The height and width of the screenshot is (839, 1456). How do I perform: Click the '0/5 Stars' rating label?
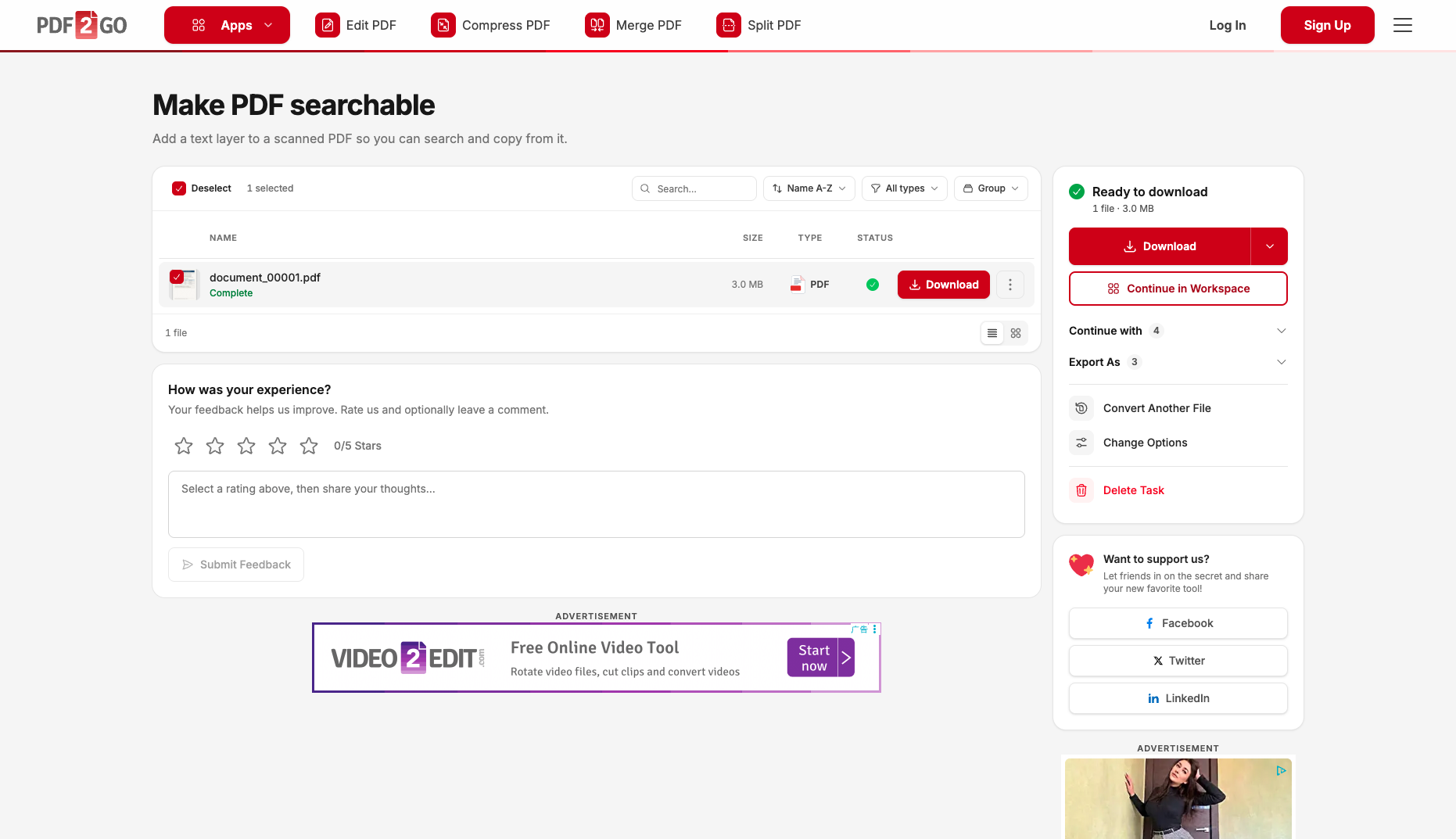pyautogui.click(x=357, y=446)
